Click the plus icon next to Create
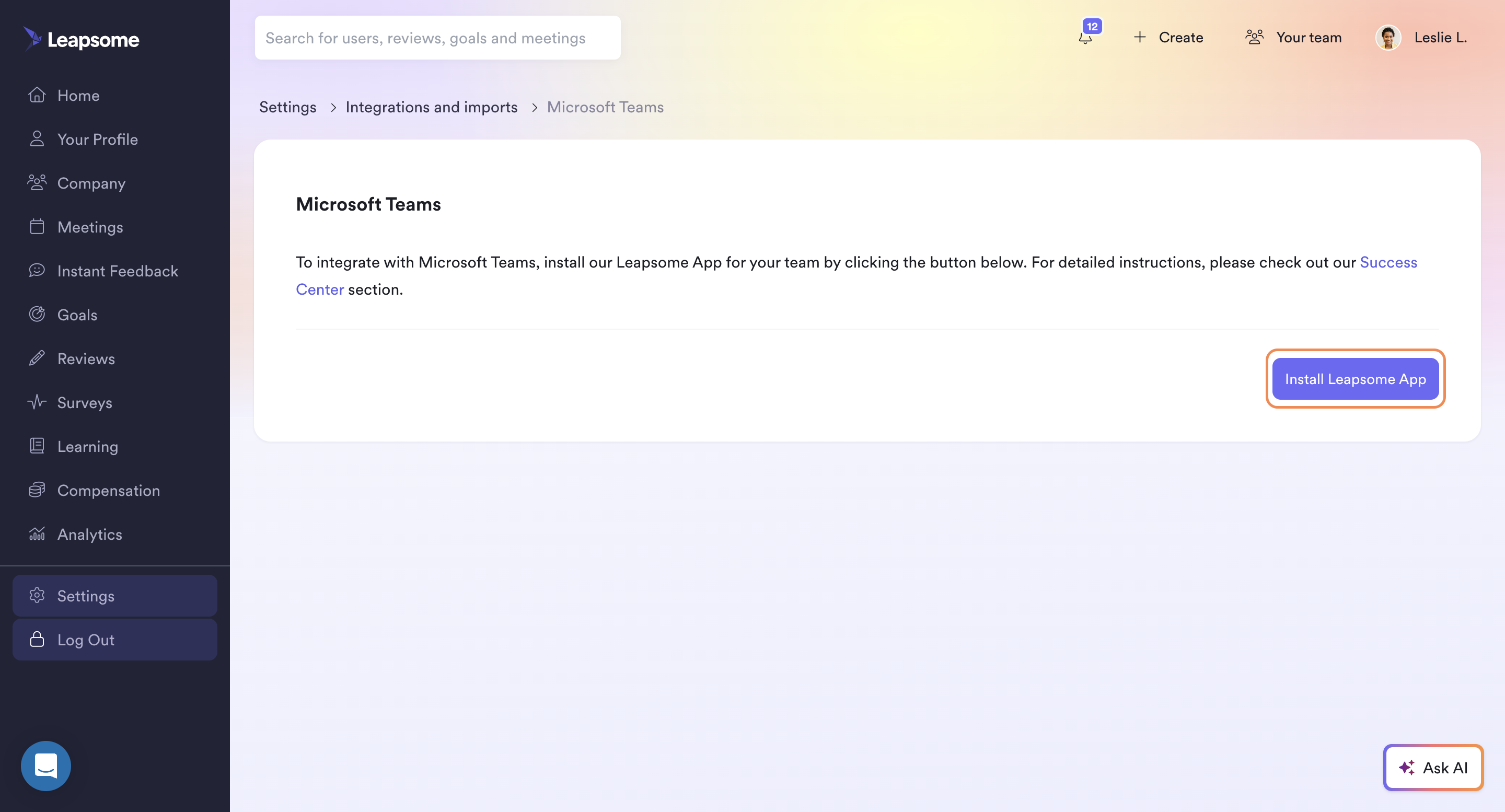This screenshot has height=812, width=1505. [x=1139, y=37]
